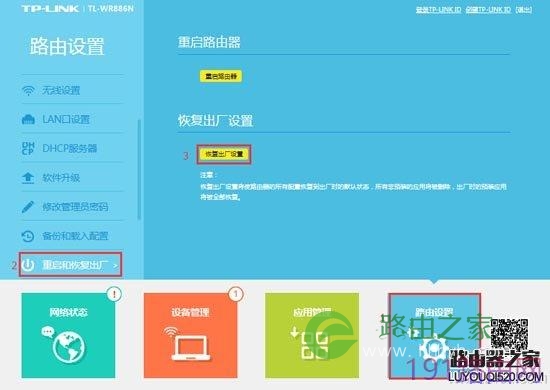
Task: Switch to the 路由设置 bottom tile
Action: point(434,336)
